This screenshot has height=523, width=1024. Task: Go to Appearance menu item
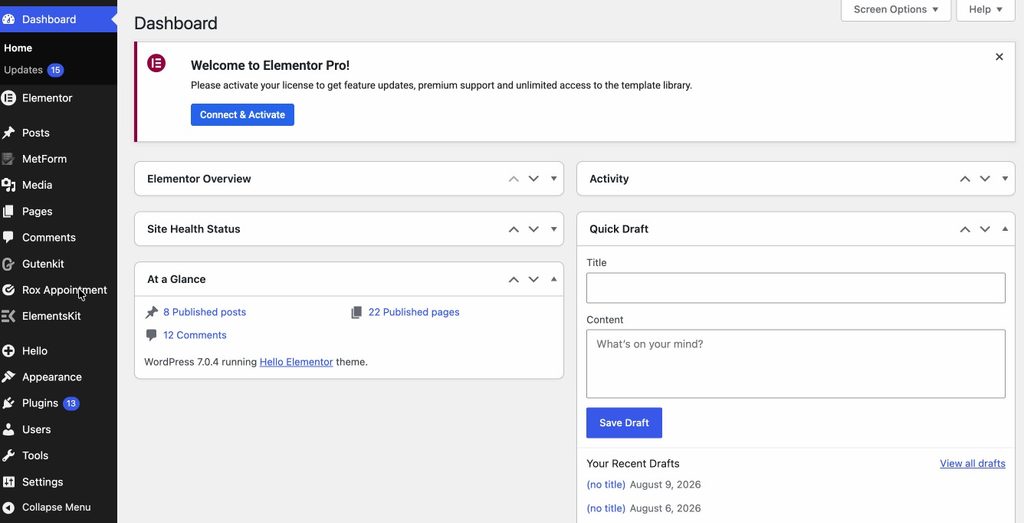coord(52,377)
